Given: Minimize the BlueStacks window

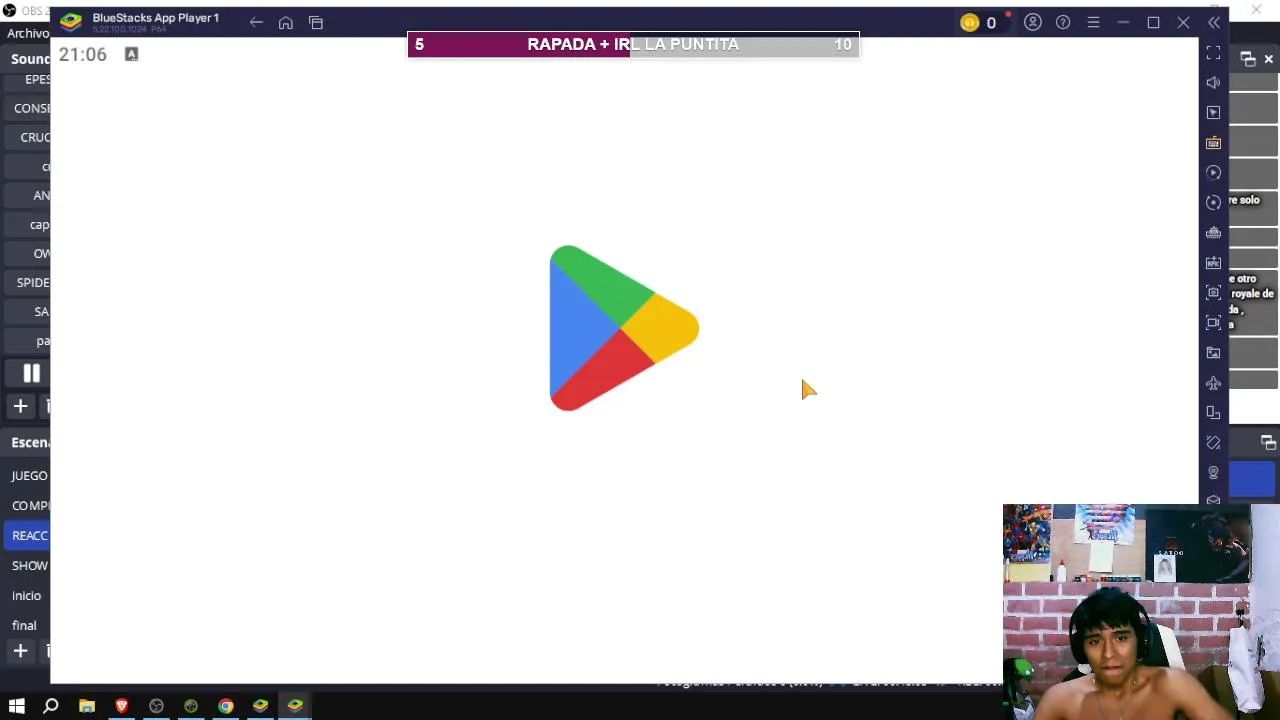Looking at the screenshot, I should tap(1123, 22).
